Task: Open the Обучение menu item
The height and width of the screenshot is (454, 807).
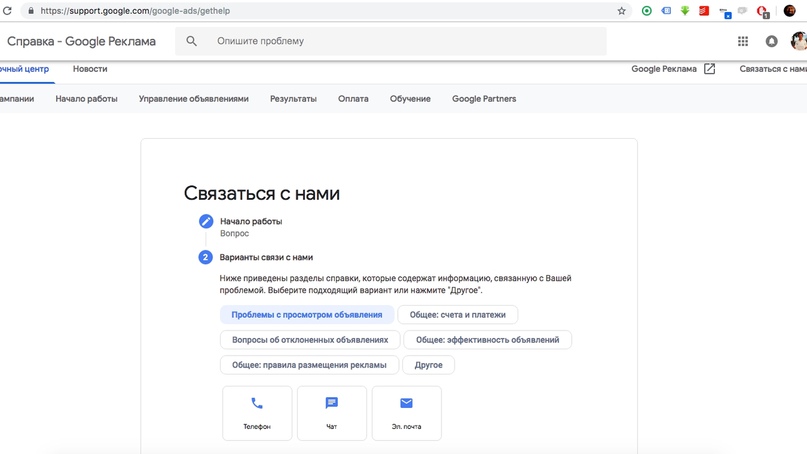Action: 410,99
